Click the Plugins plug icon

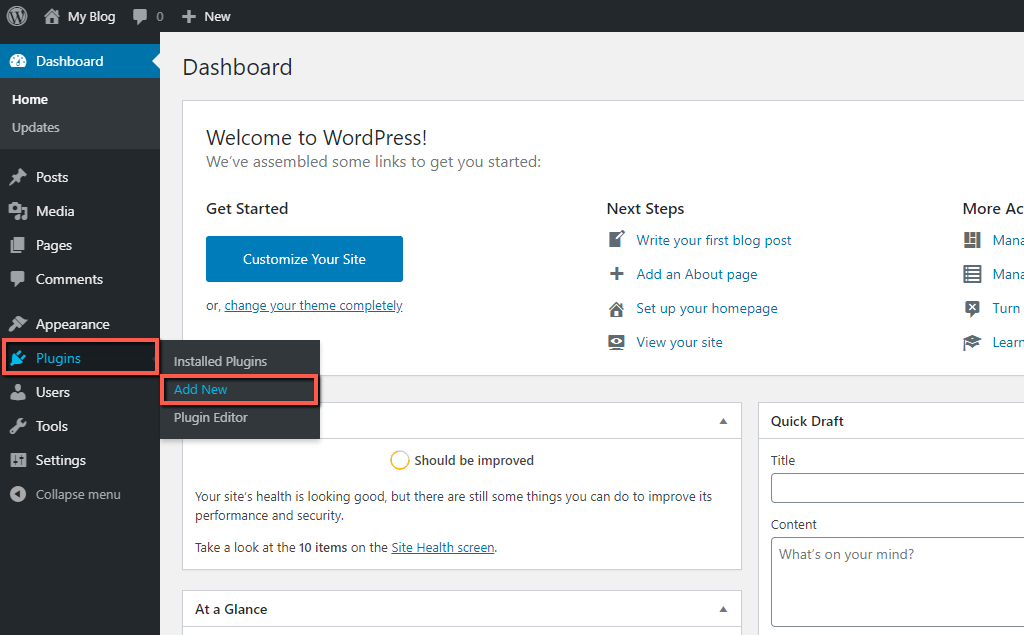[18, 357]
